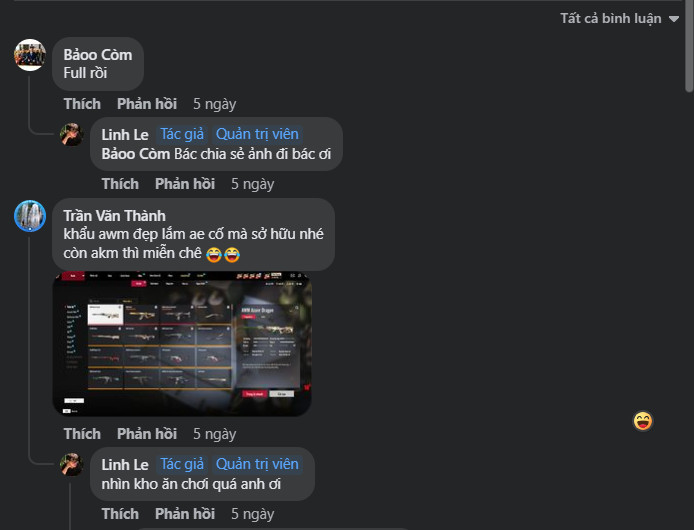The image size is (694, 530).
Task: Reply to Trần Văn Thành's comment
Action: pos(147,433)
